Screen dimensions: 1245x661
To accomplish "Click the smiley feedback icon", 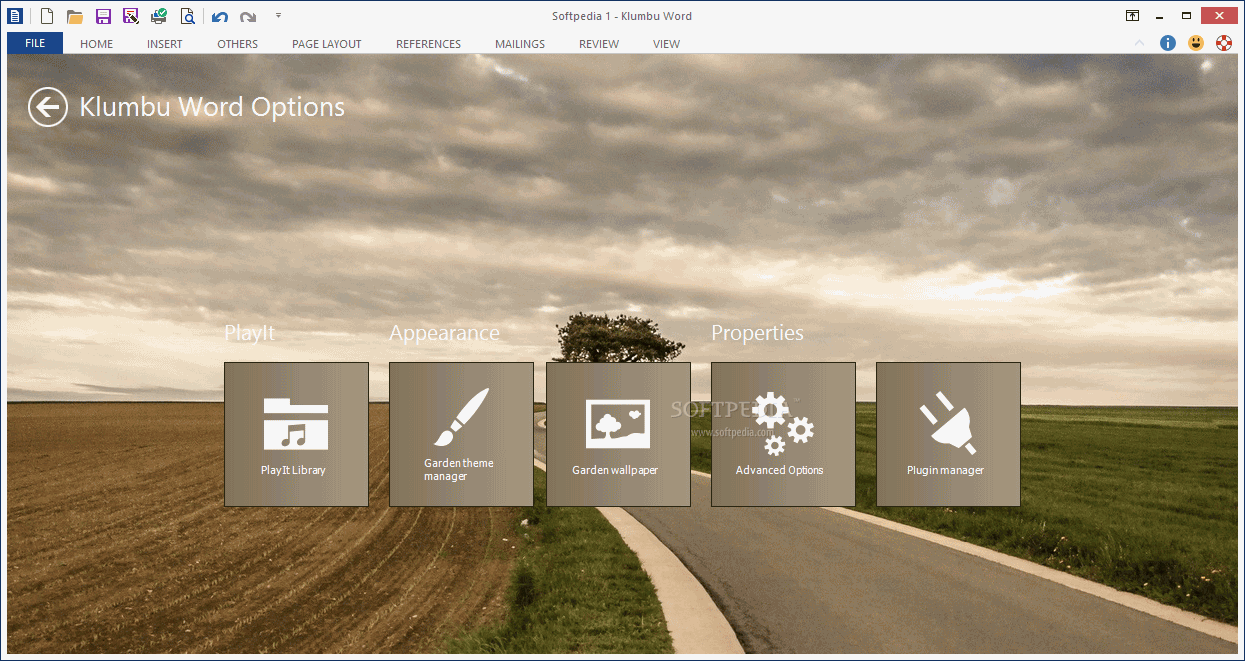I will (x=1196, y=43).
